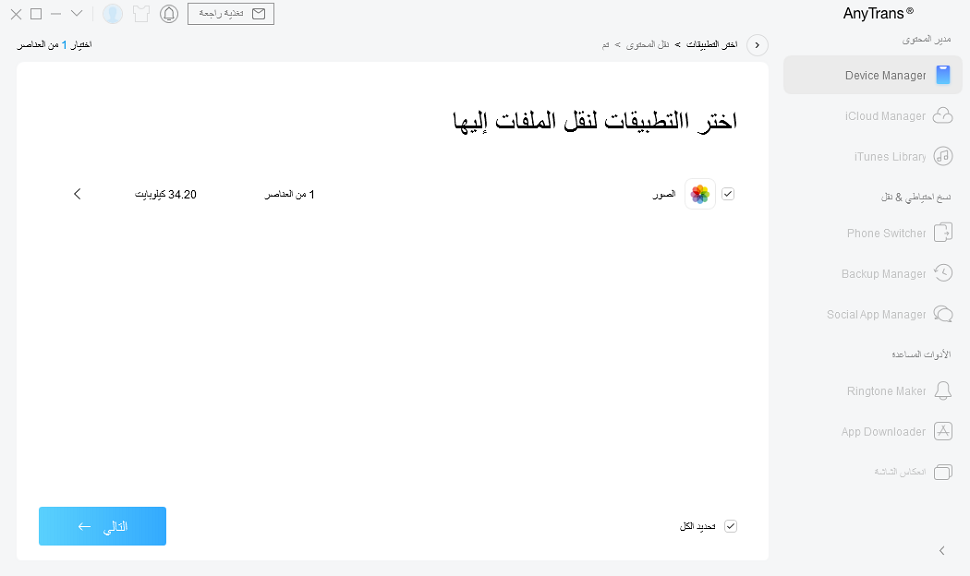Viewport: 970px width, 576px height.
Task: Open Backup Manager clock icon
Action: 943,273
